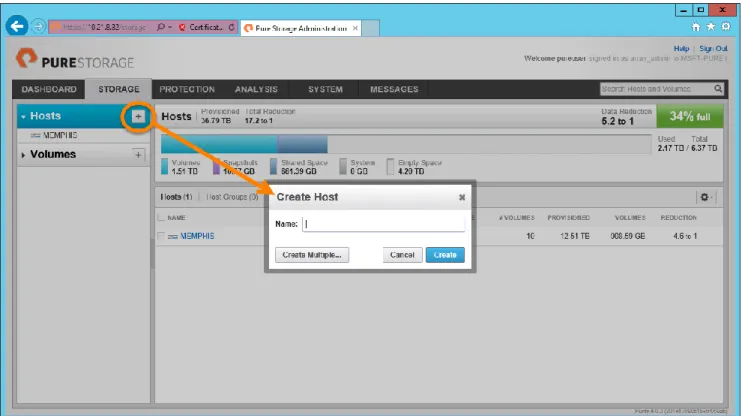Toggle the select-all checkbox in NAME header
Image resolution: width=742 pixels, height=416 pixels.
click(161, 218)
